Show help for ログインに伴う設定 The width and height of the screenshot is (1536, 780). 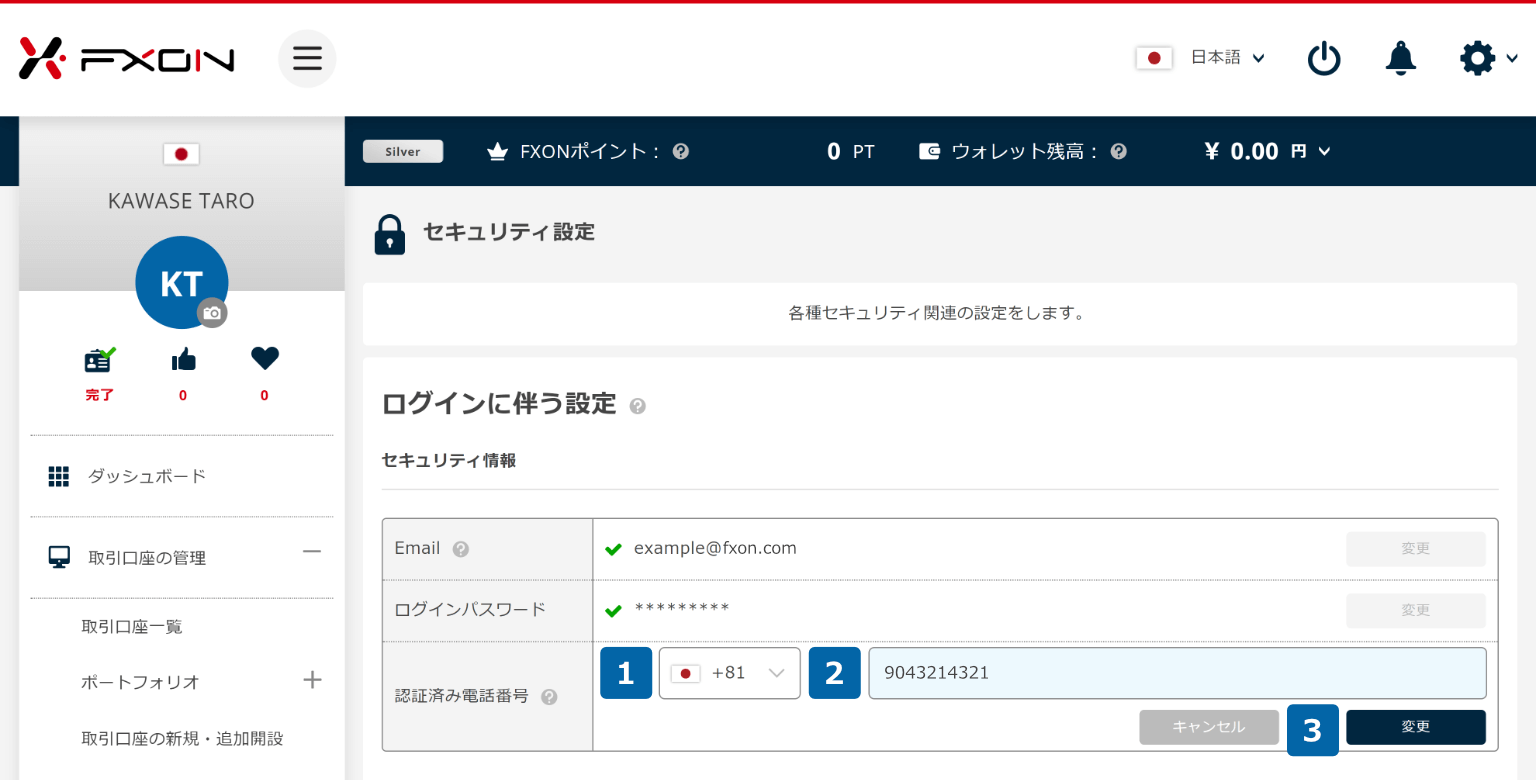pyautogui.click(x=638, y=406)
